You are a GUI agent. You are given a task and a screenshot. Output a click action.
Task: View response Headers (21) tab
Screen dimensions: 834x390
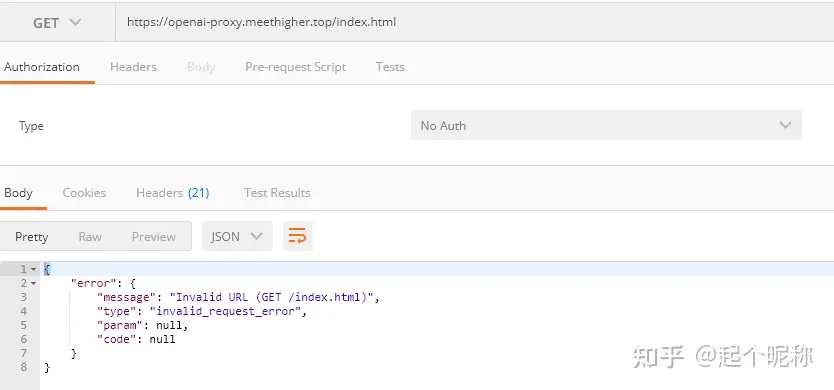173,193
